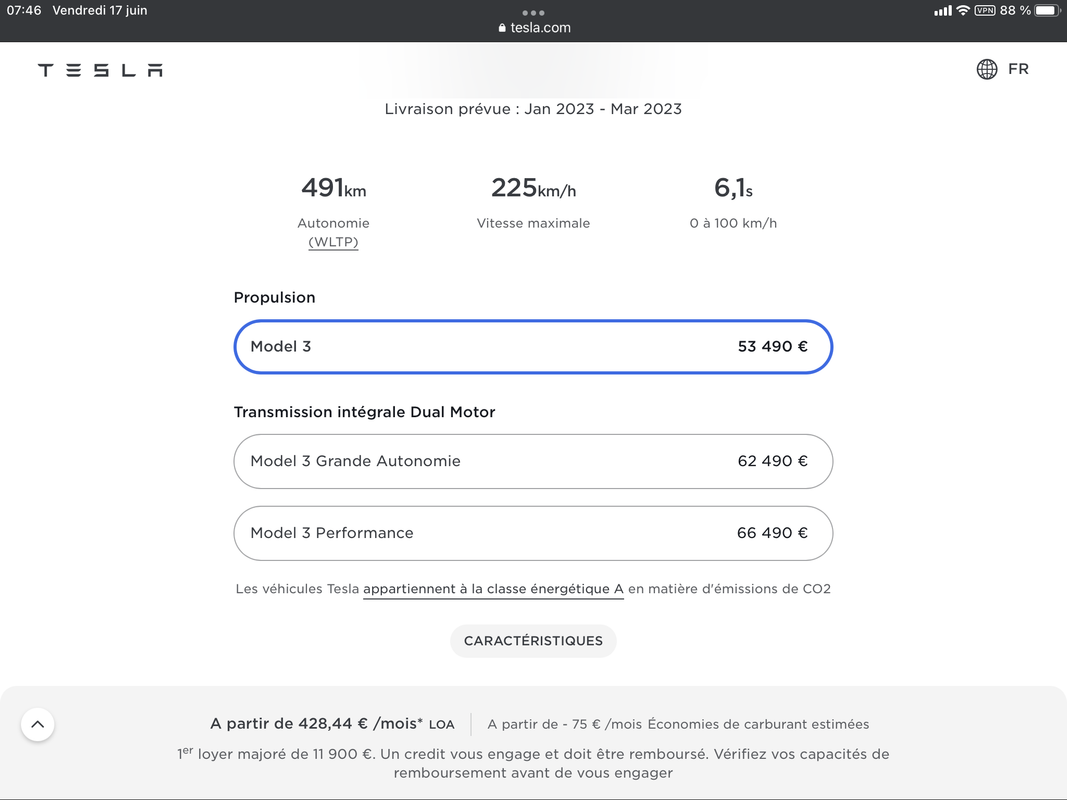
Task: Open the classe énergétique A link
Action: (x=493, y=589)
